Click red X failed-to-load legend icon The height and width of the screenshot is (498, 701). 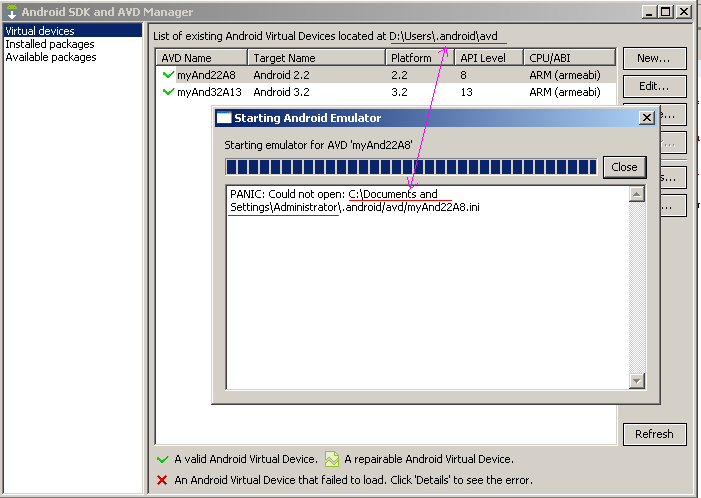point(162,480)
